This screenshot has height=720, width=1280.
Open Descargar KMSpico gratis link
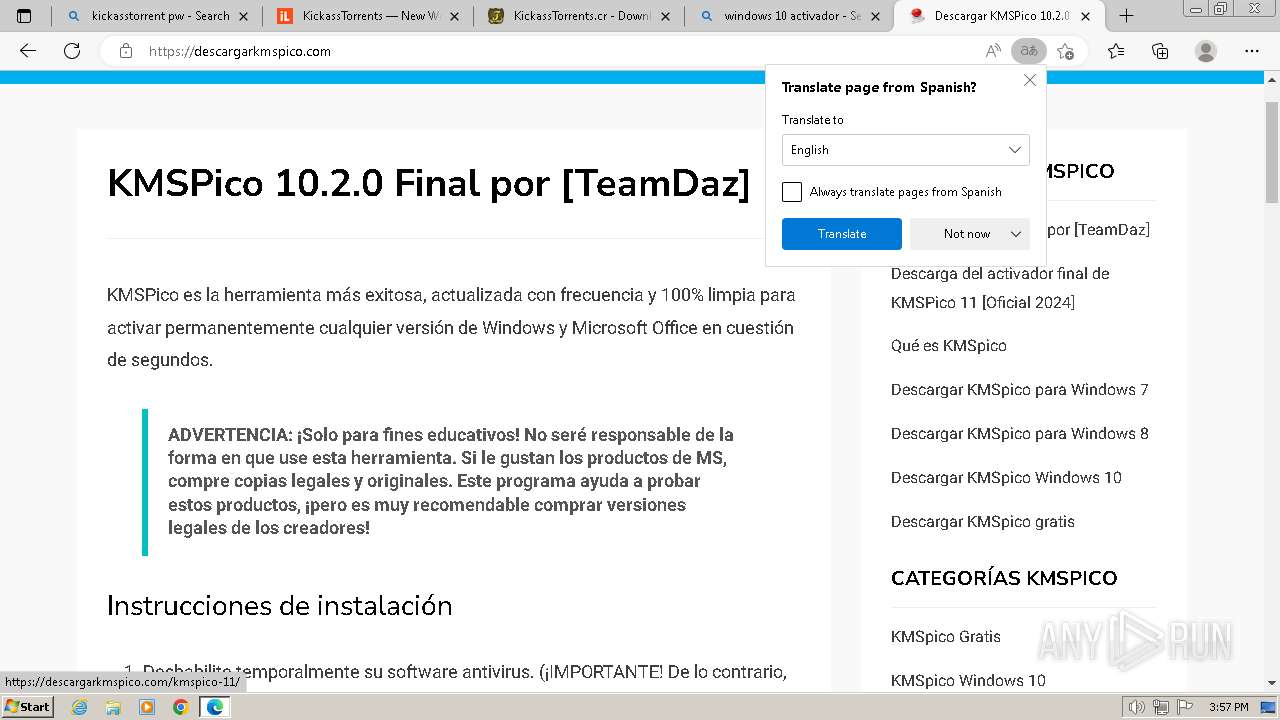(983, 522)
